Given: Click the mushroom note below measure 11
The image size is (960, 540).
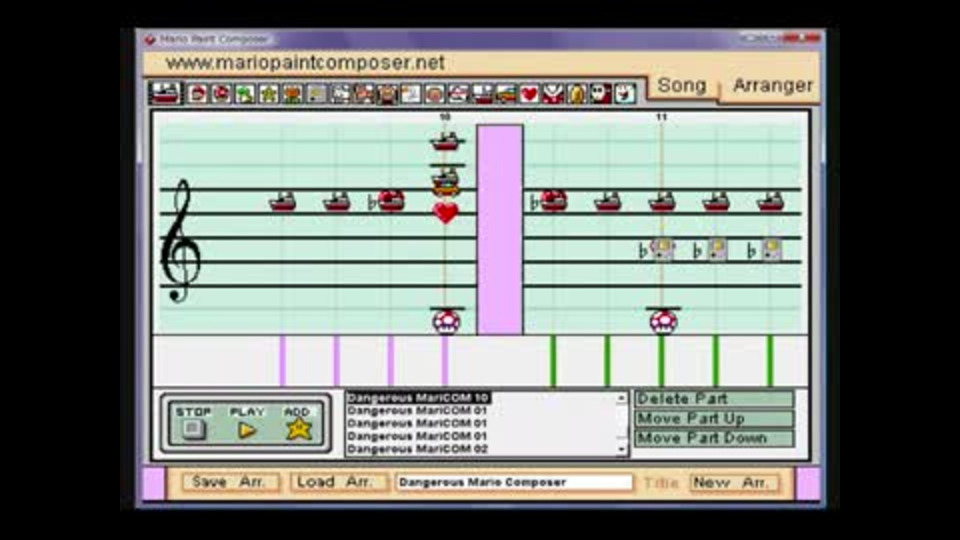Looking at the screenshot, I should pyautogui.click(x=662, y=321).
